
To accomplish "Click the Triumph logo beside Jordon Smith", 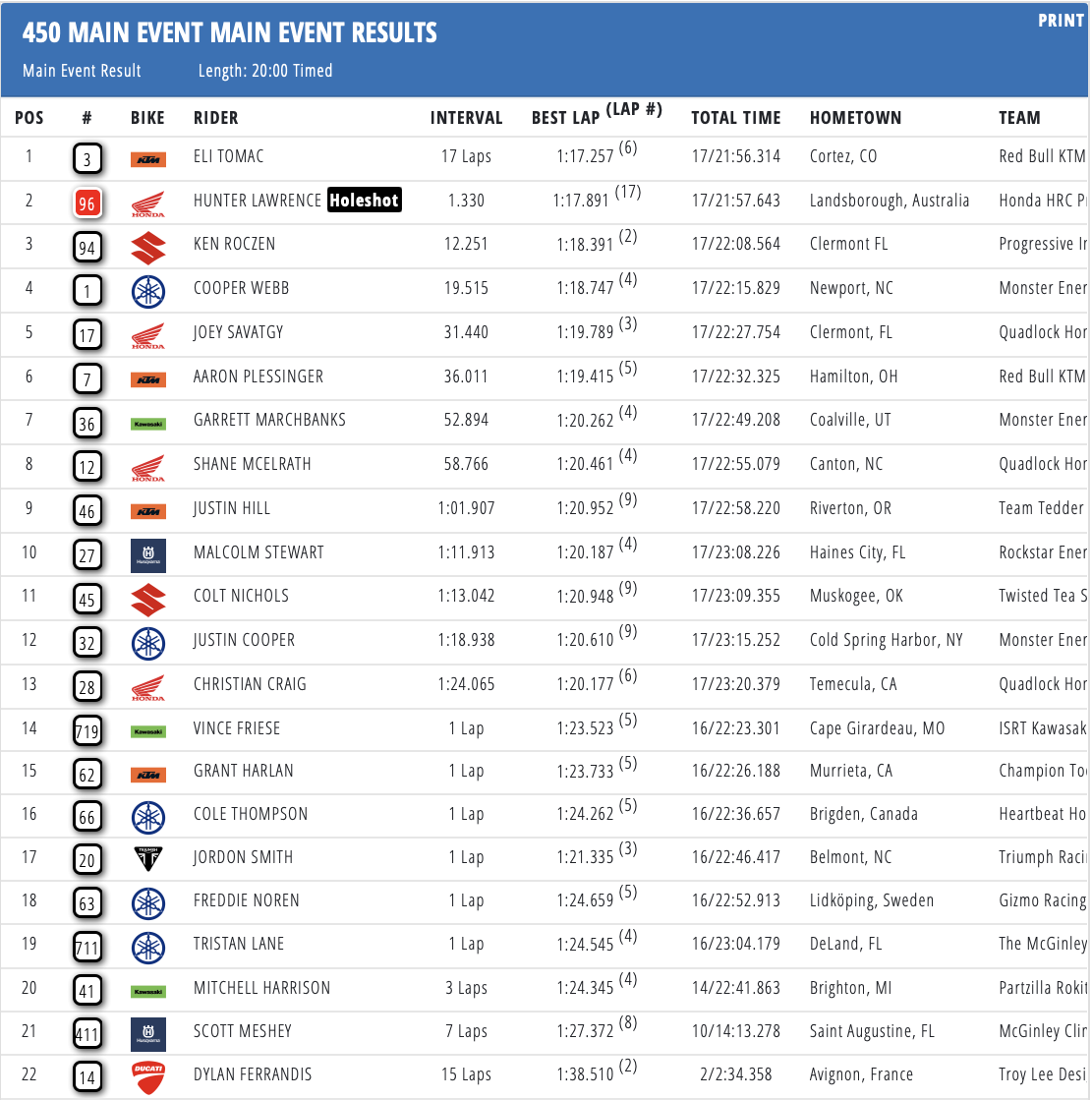I will coord(148,858).
